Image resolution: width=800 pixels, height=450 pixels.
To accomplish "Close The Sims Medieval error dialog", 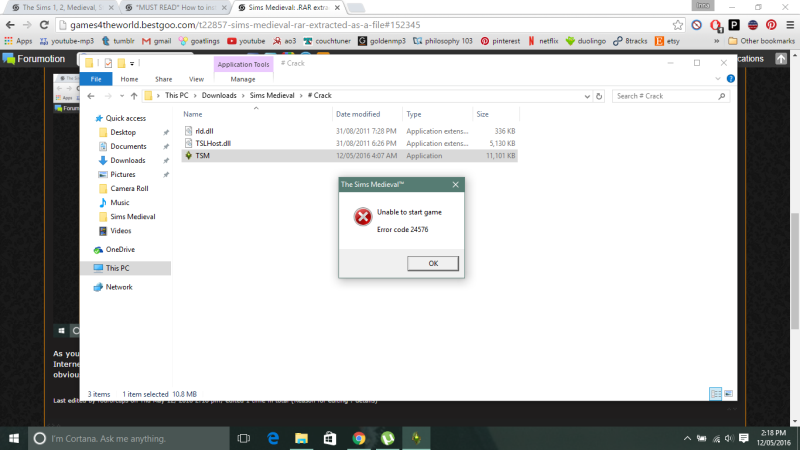I will click(456, 185).
